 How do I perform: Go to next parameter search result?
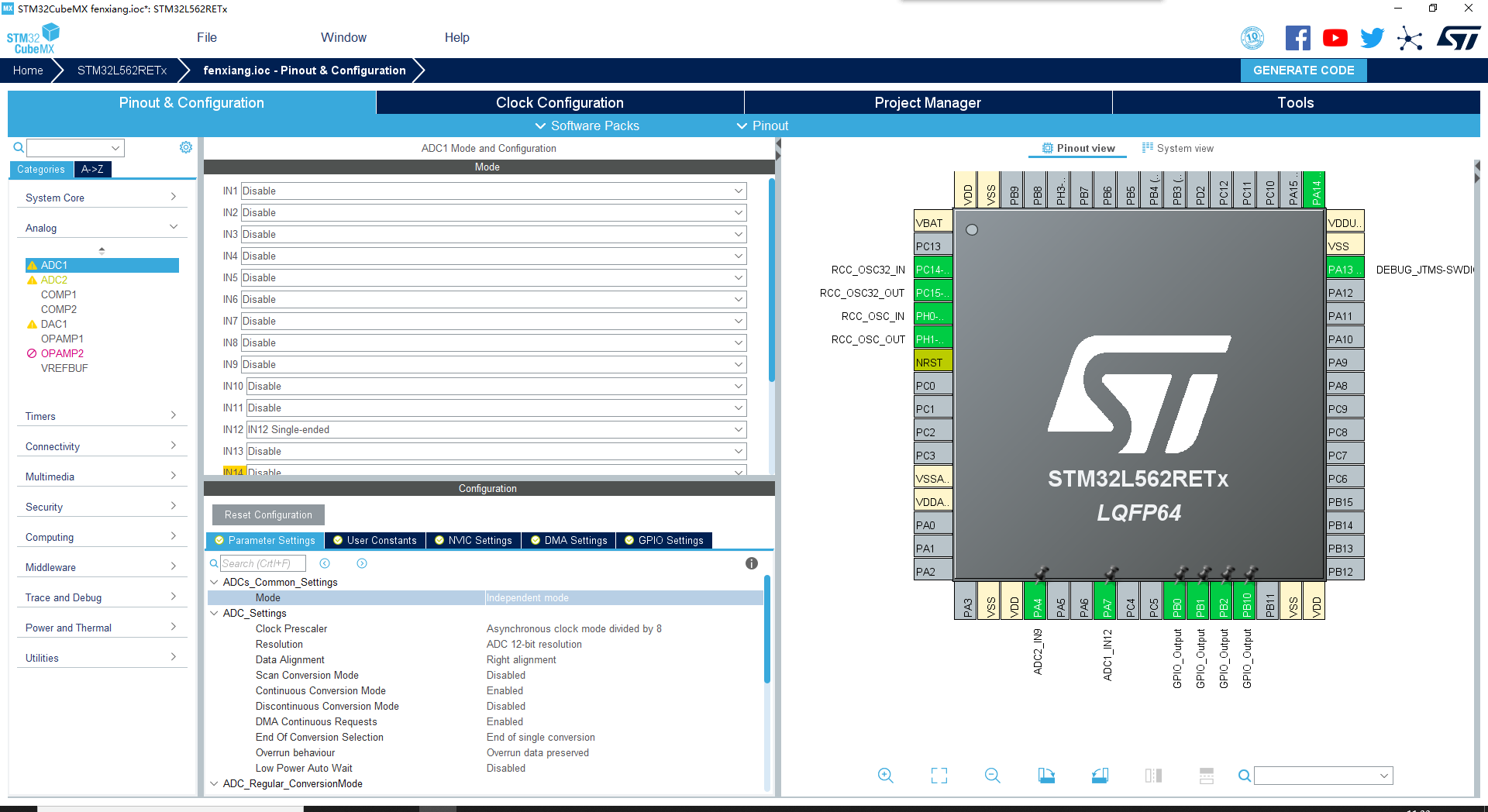[362, 563]
